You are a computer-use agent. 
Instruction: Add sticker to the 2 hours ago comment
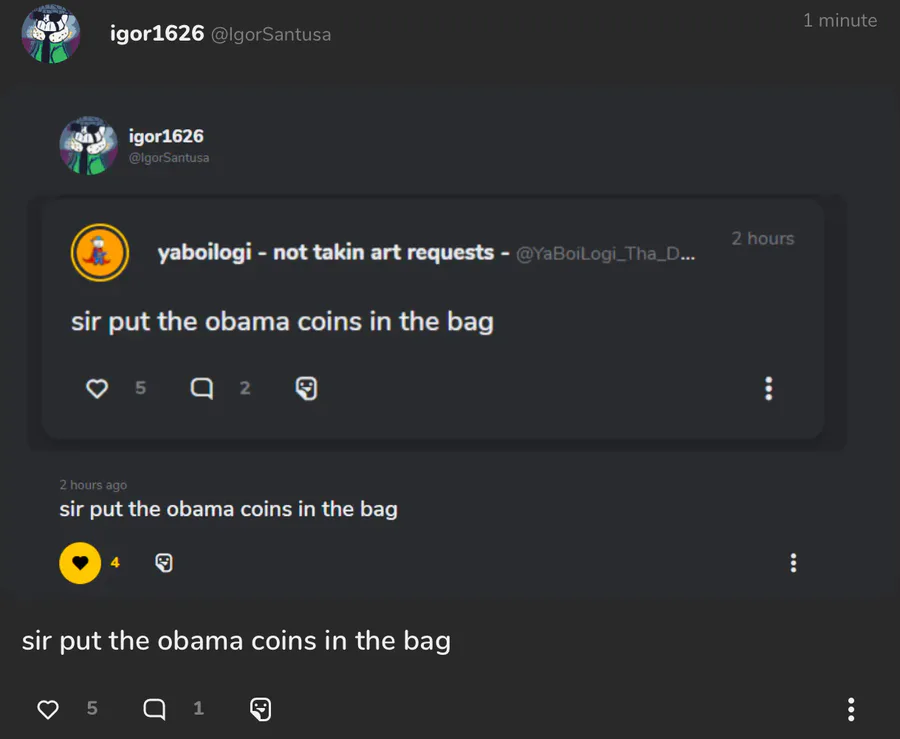[x=164, y=563]
